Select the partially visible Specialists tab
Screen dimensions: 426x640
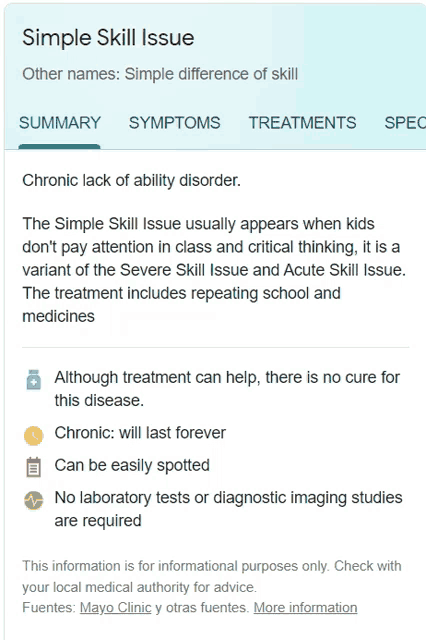(x=405, y=123)
